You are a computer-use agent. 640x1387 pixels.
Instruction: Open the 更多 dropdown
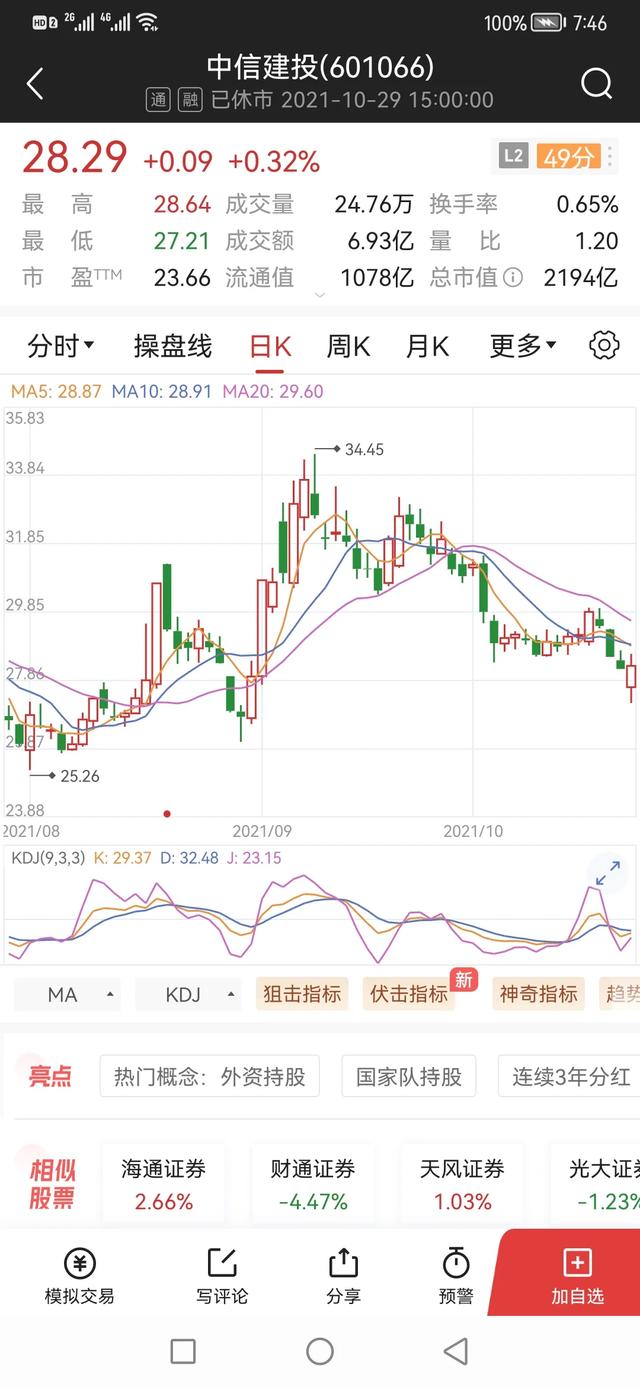click(523, 346)
